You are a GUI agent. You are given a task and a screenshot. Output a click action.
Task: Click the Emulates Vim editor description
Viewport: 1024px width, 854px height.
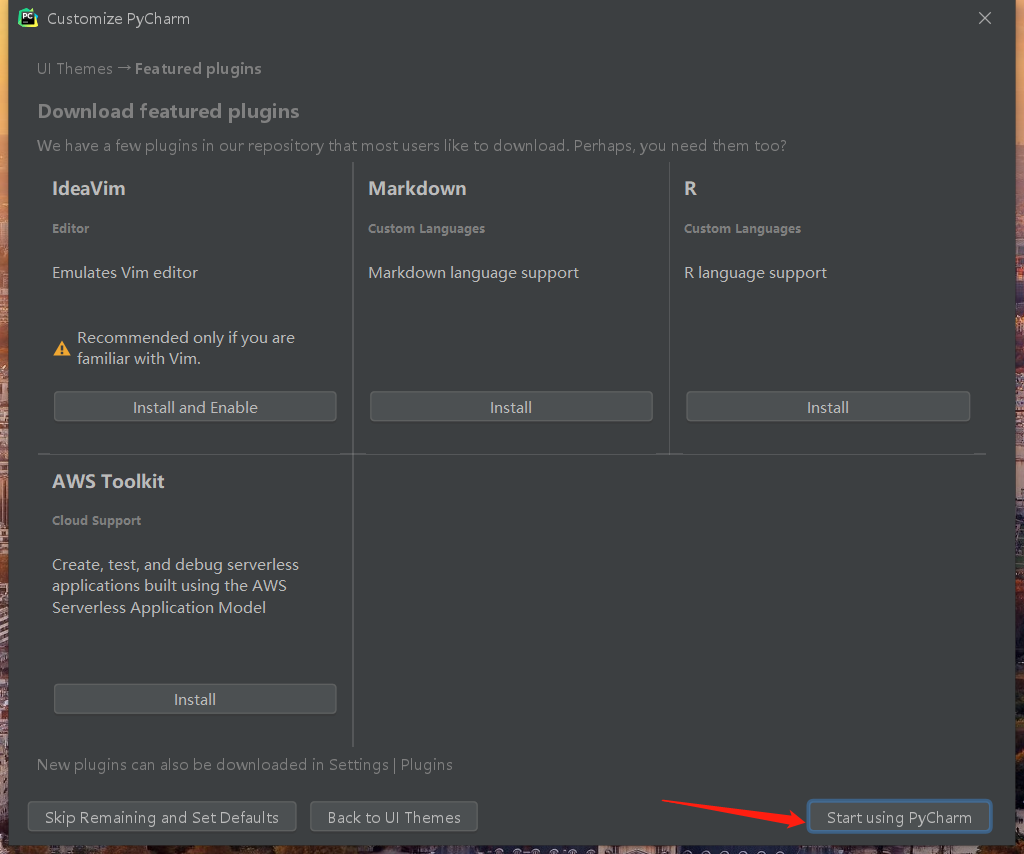[125, 272]
